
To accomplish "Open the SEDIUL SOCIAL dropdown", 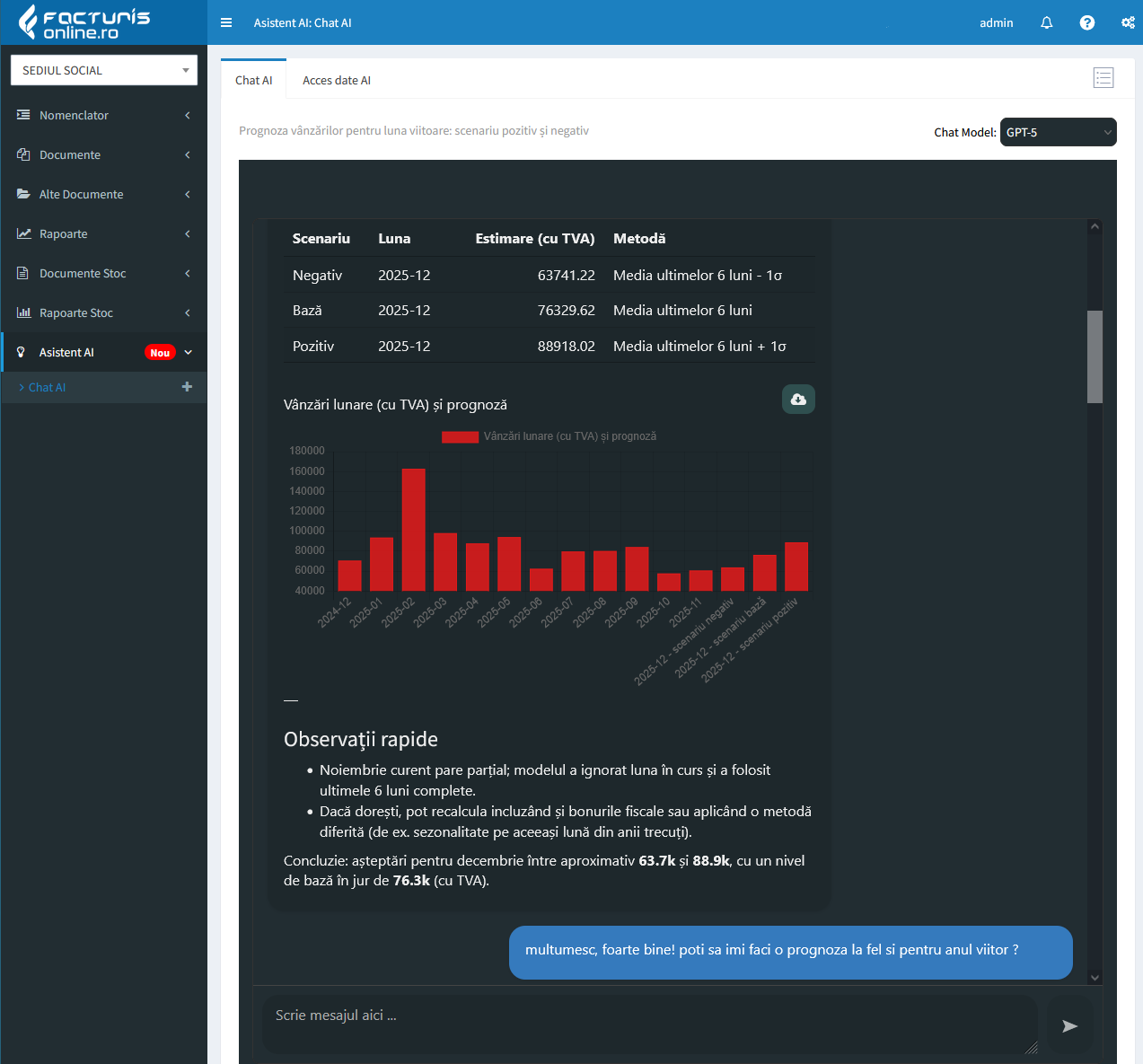I will [x=104, y=70].
